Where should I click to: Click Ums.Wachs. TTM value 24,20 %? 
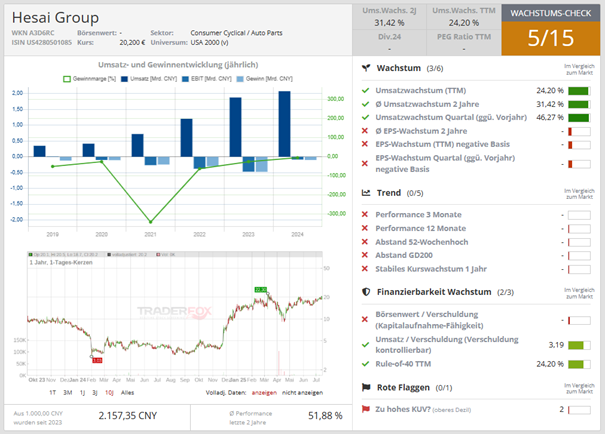click(x=463, y=23)
